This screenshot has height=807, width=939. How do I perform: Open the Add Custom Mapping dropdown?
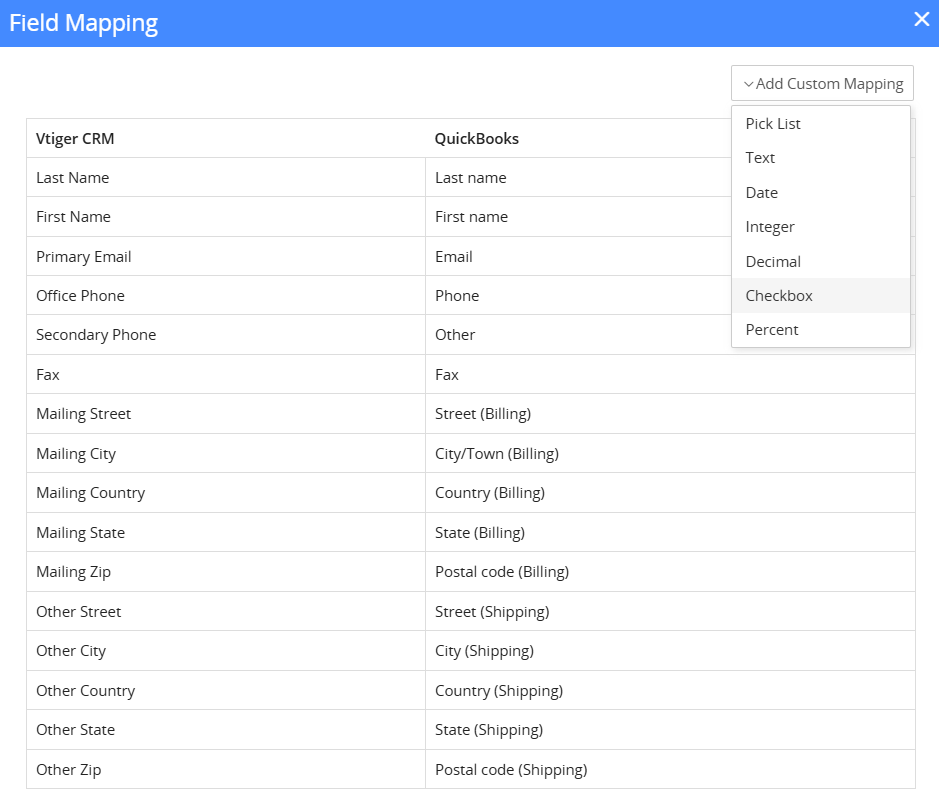point(822,83)
